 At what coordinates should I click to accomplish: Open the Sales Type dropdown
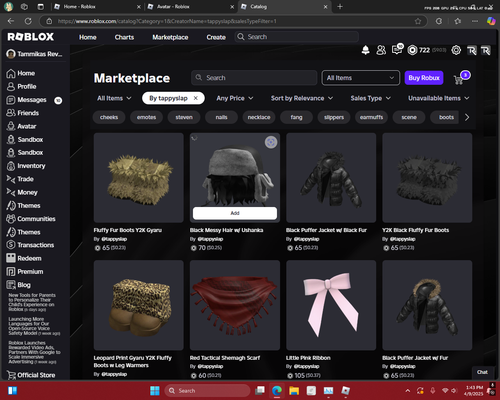(x=370, y=98)
